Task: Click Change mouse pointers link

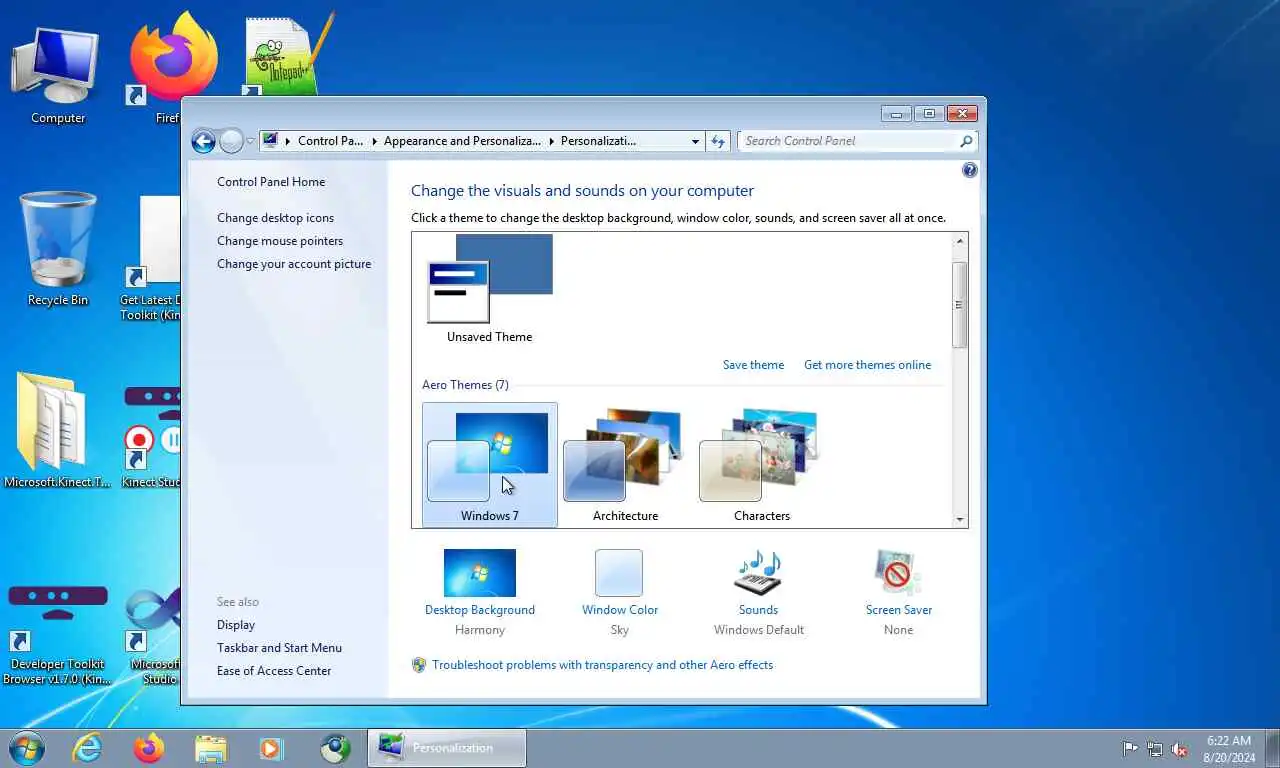Action: click(280, 241)
